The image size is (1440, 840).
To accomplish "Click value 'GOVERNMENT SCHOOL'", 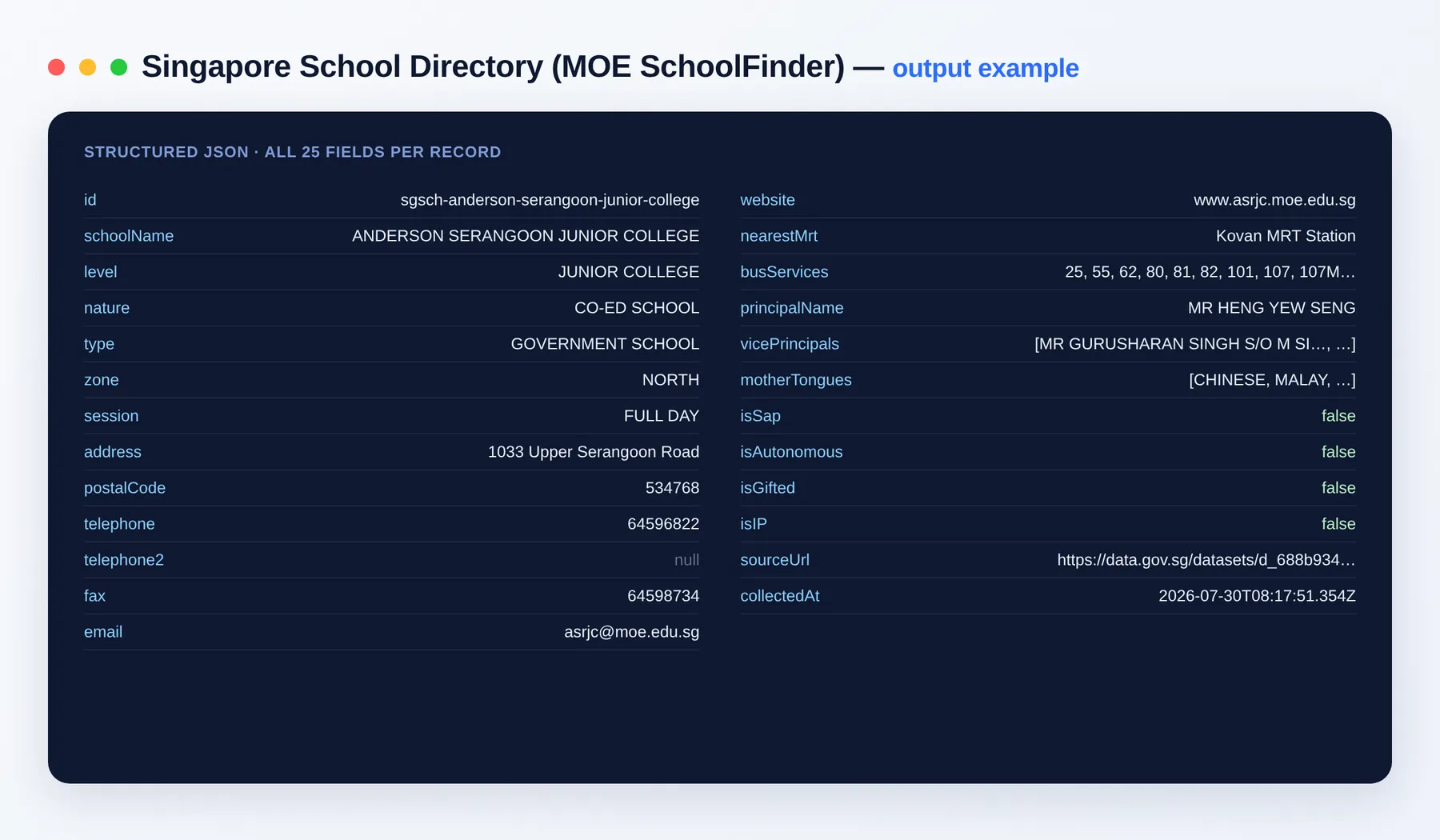I will point(605,344).
